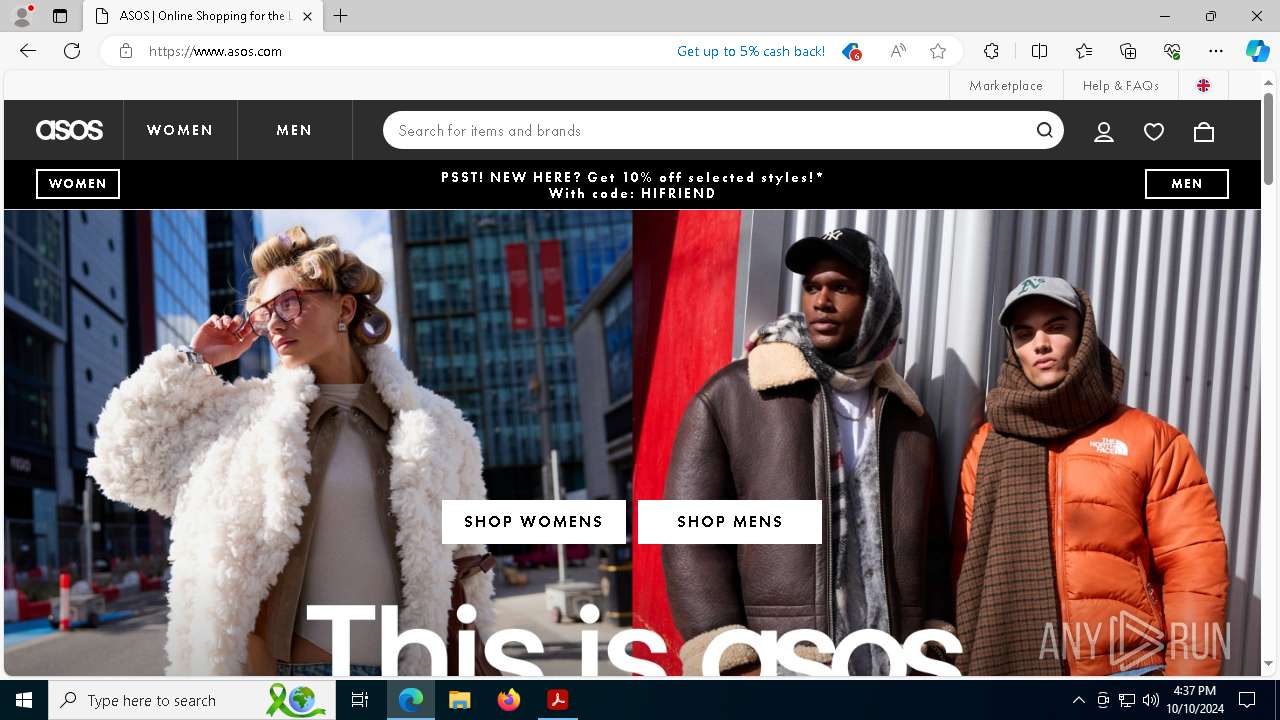1280x720 pixels.
Task: Open the Copilot sidebar icon
Action: tap(1257, 51)
